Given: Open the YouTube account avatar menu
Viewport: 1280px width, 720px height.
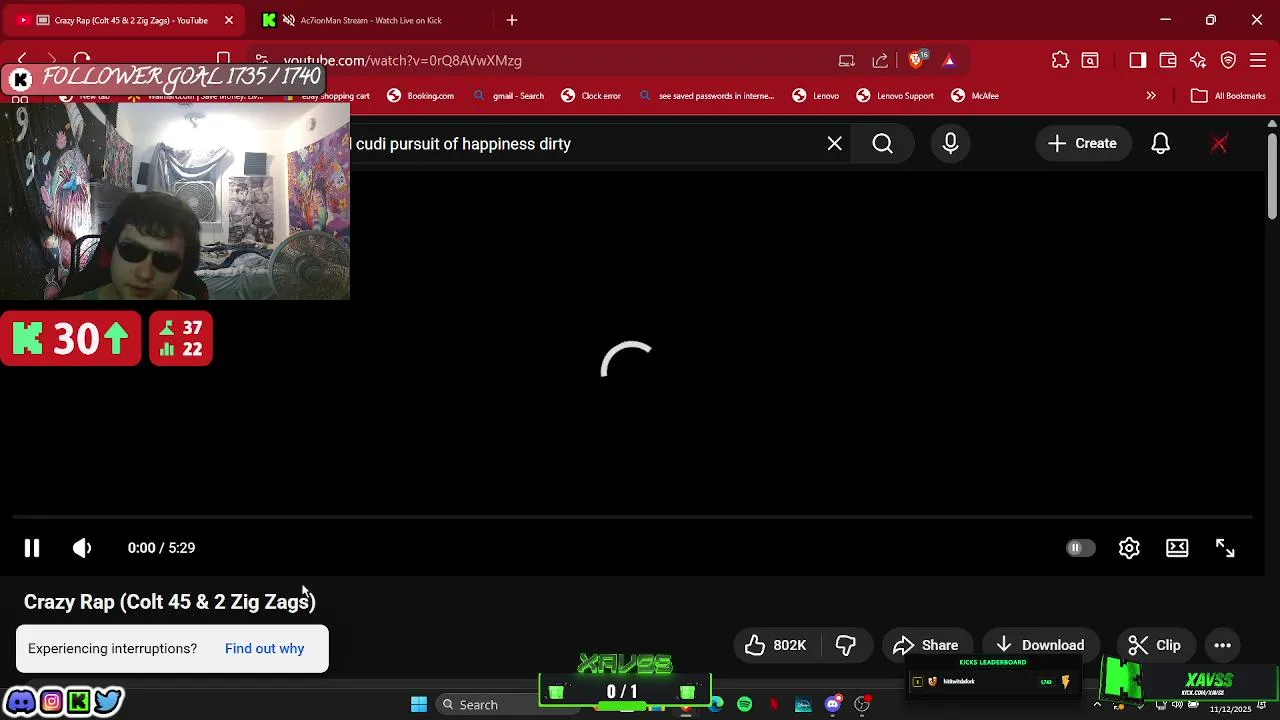Looking at the screenshot, I should (x=1219, y=143).
